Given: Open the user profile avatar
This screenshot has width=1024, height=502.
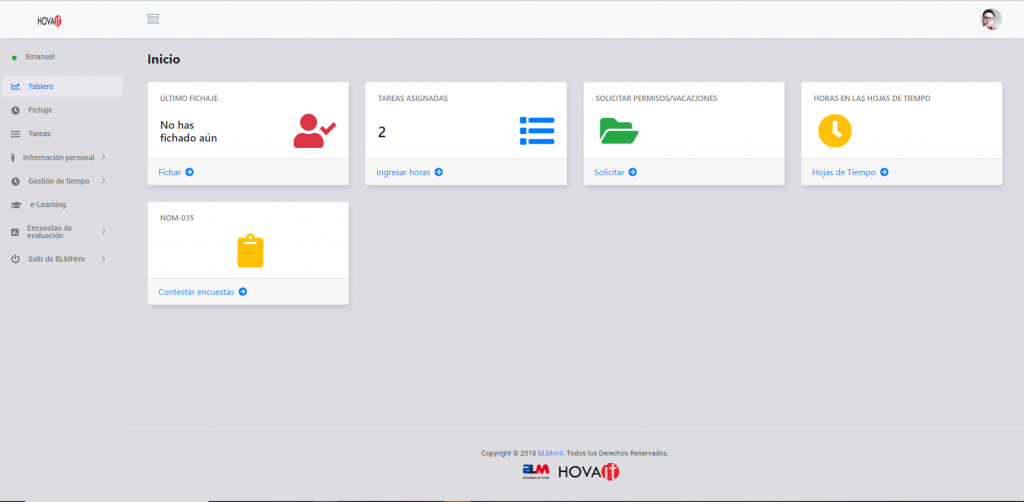Looking at the screenshot, I should tap(991, 19).
